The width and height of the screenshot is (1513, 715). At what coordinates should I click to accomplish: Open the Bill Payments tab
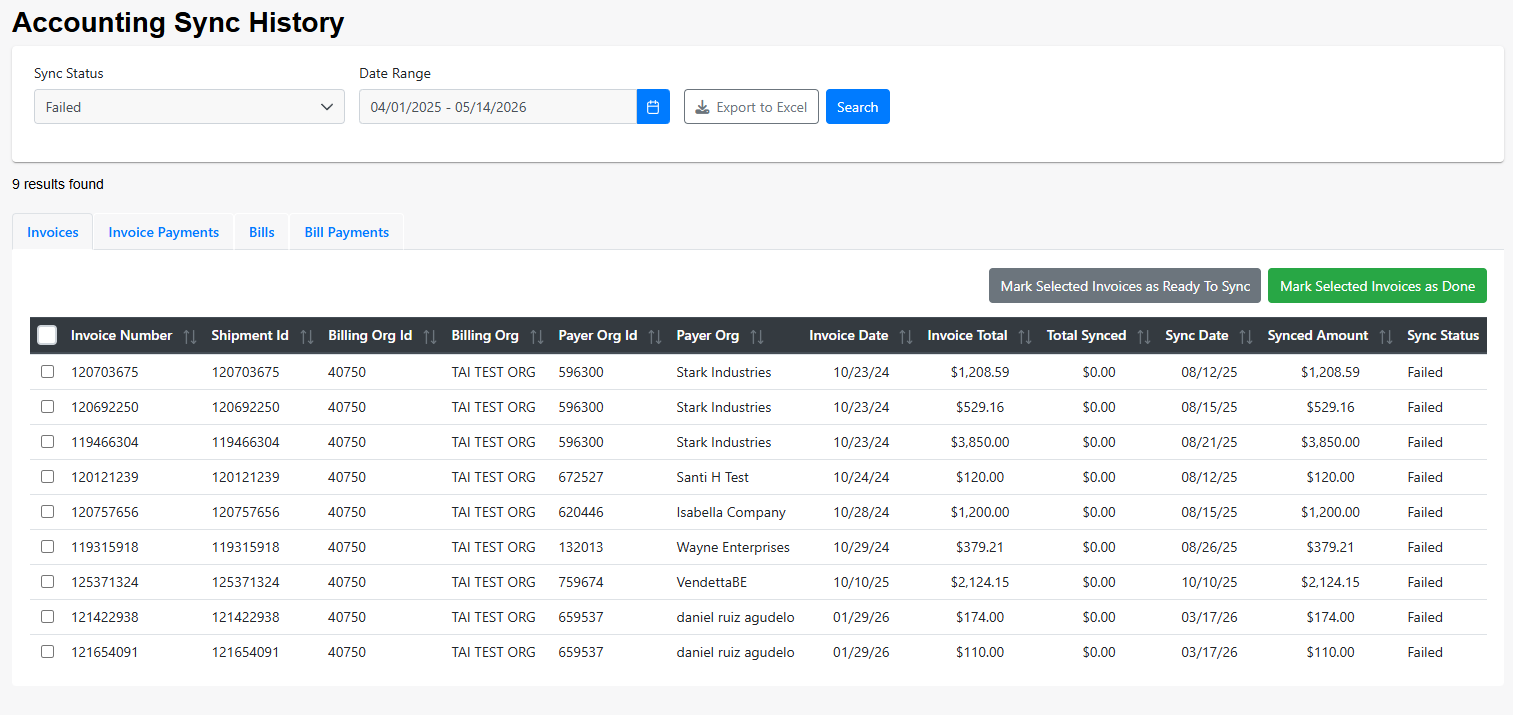(x=346, y=232)
